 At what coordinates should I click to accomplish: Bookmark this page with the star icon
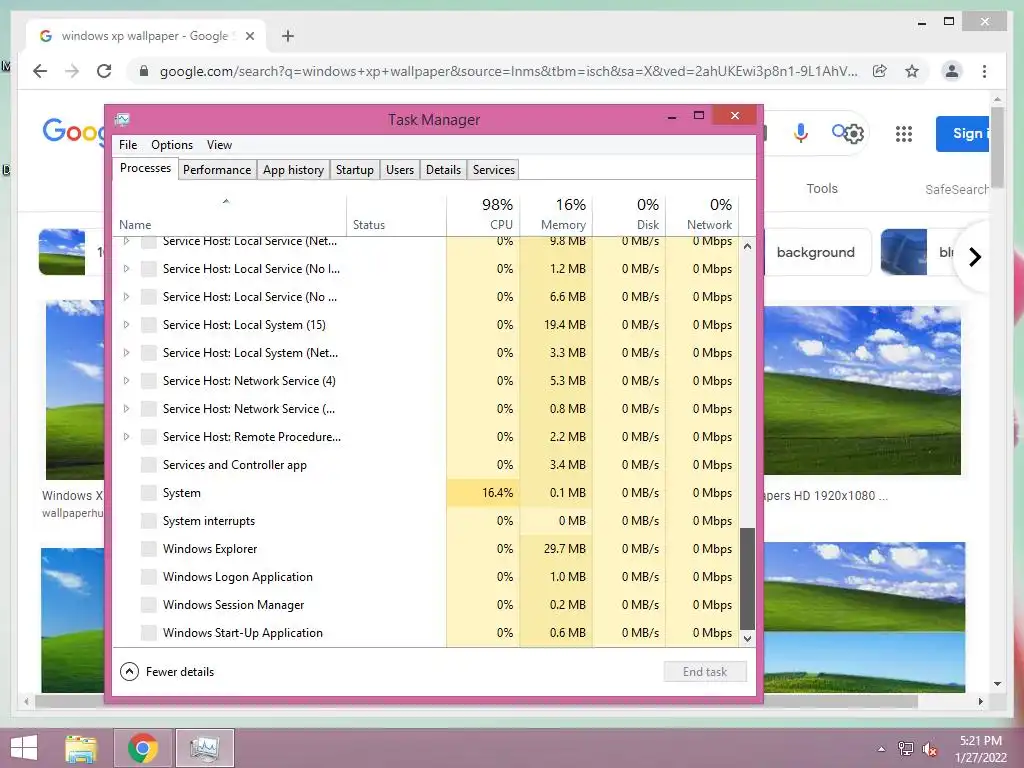coord(912,71)
